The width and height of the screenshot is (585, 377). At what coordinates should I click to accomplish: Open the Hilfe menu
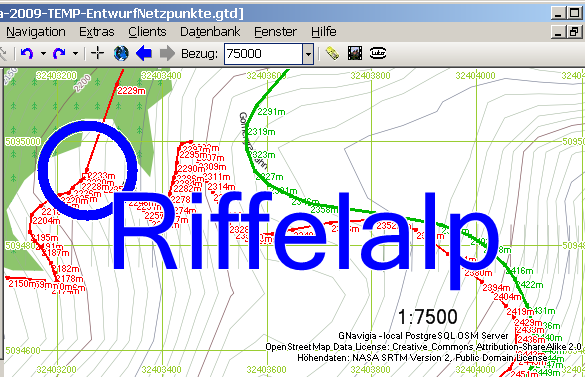coord(324,32)
